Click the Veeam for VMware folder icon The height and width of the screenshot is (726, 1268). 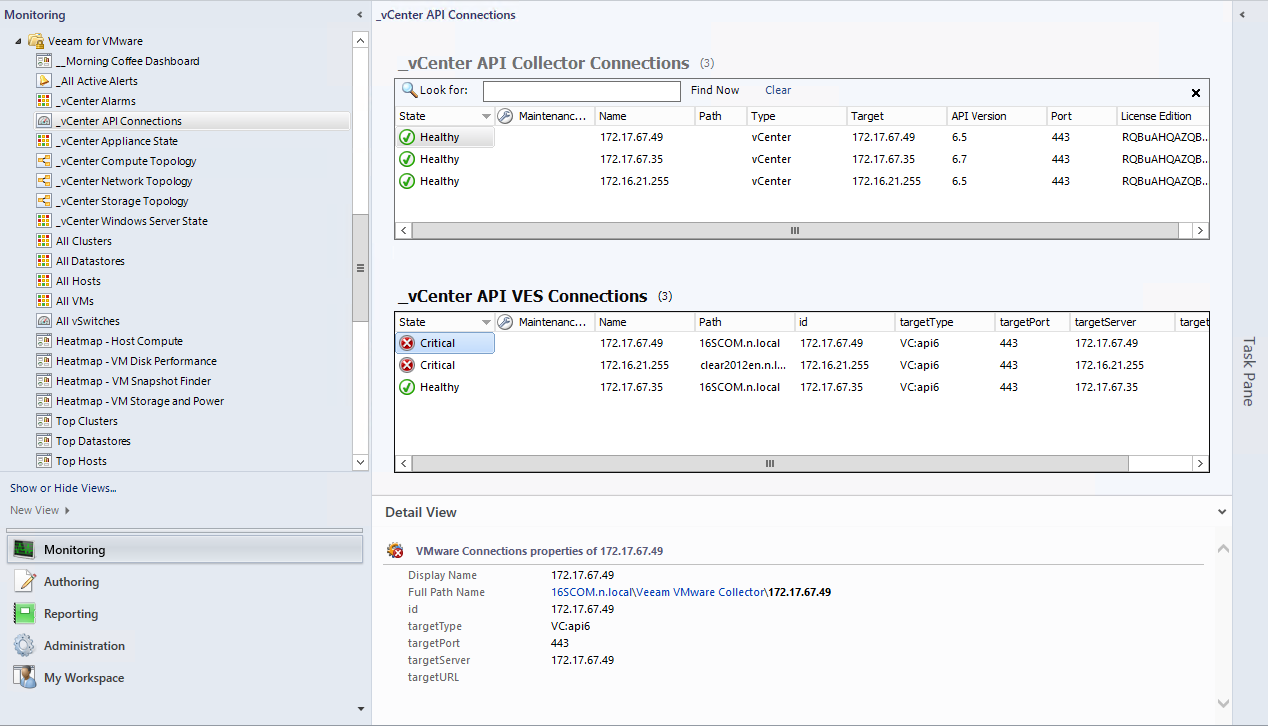[36, 41]
